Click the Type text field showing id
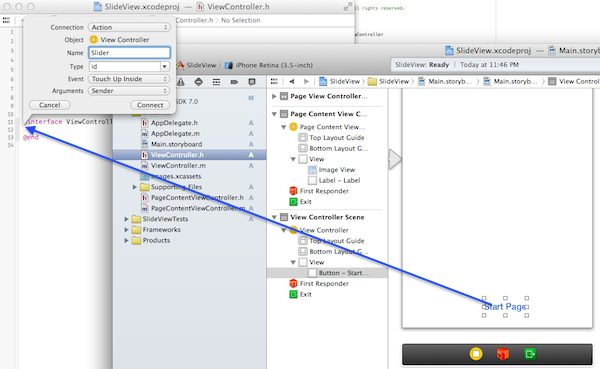Image resolution: width=600 pixels, height=369 pixels. pyautogui.click(x=124, y=66)
